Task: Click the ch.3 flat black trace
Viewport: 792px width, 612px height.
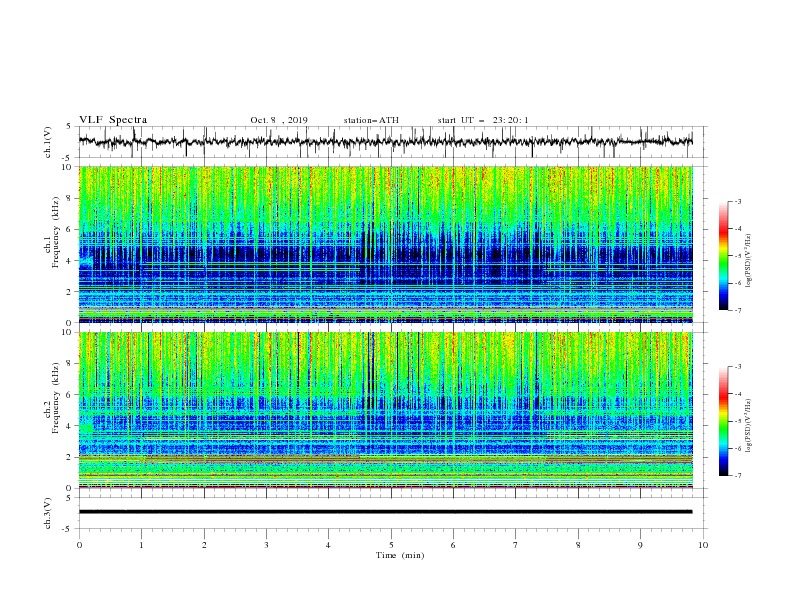Action: pos(385,512)
